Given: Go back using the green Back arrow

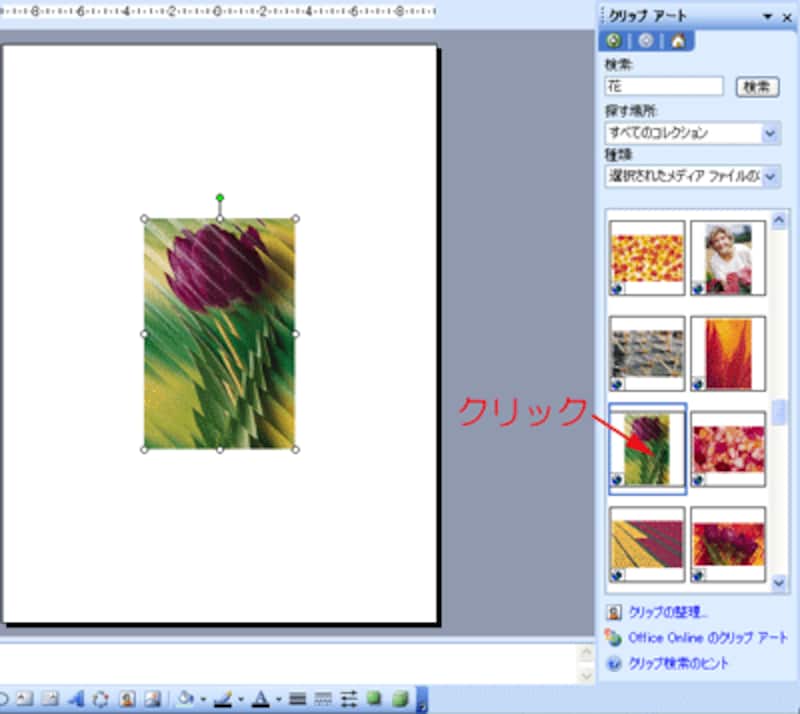Looking at the screenshot, I should click(x=613, y=42).
